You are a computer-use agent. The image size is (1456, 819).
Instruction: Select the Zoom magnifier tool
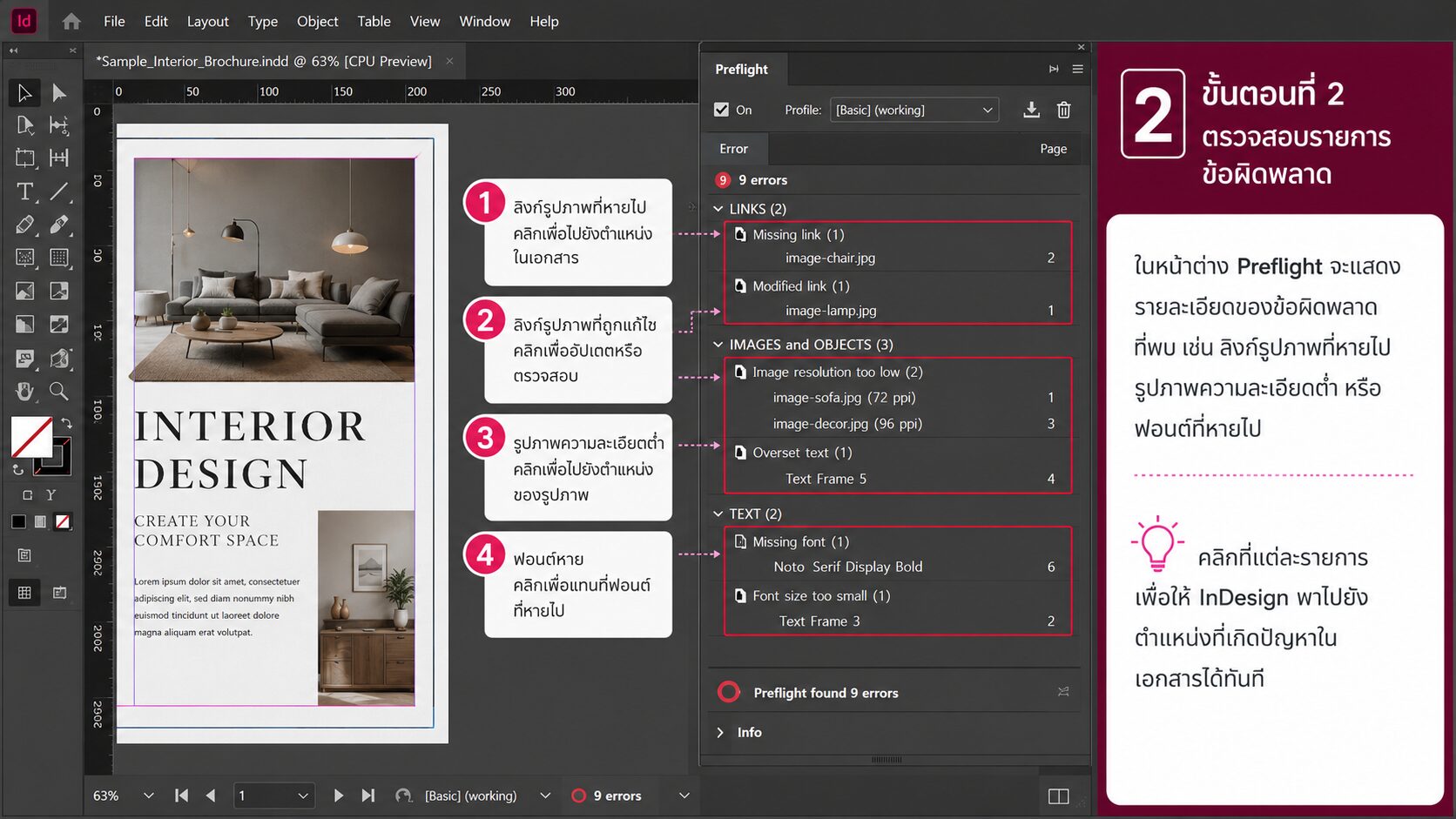pyautogui.click(x=58, y=391)
